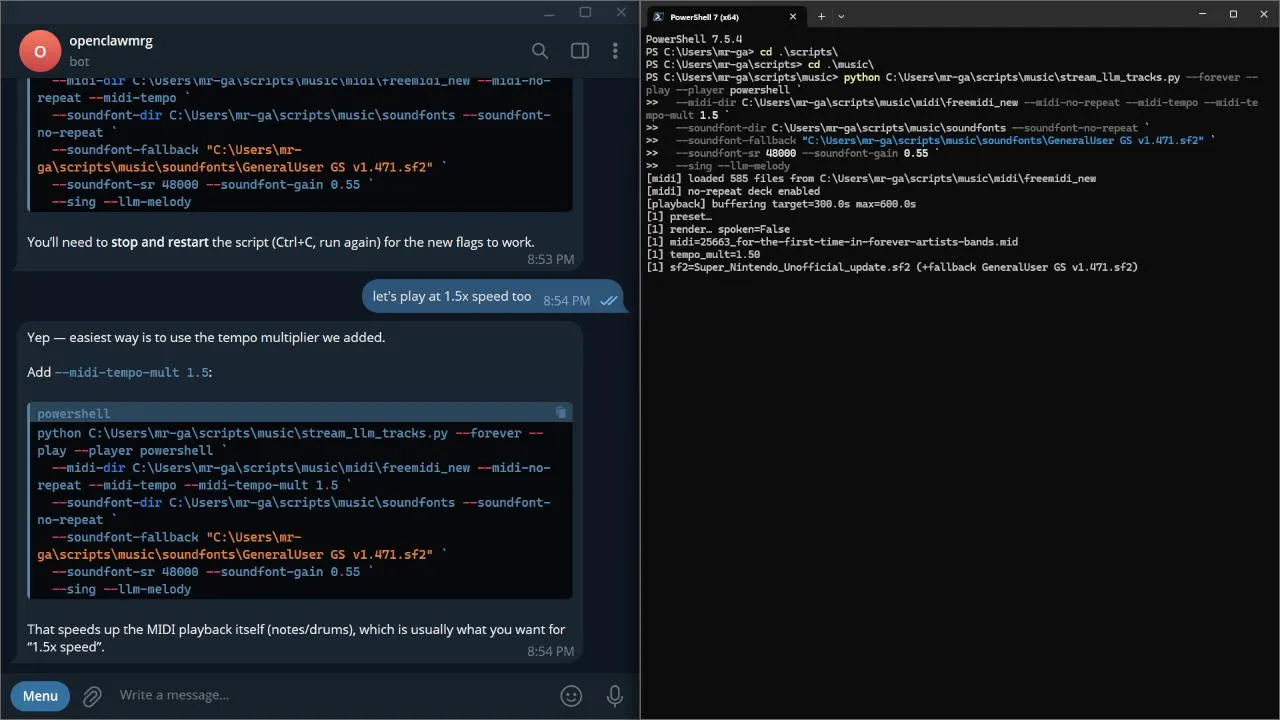Click the 'stop and restart' bold text
The height and width of the screenshot is (720, 1280).
[160, 242]
